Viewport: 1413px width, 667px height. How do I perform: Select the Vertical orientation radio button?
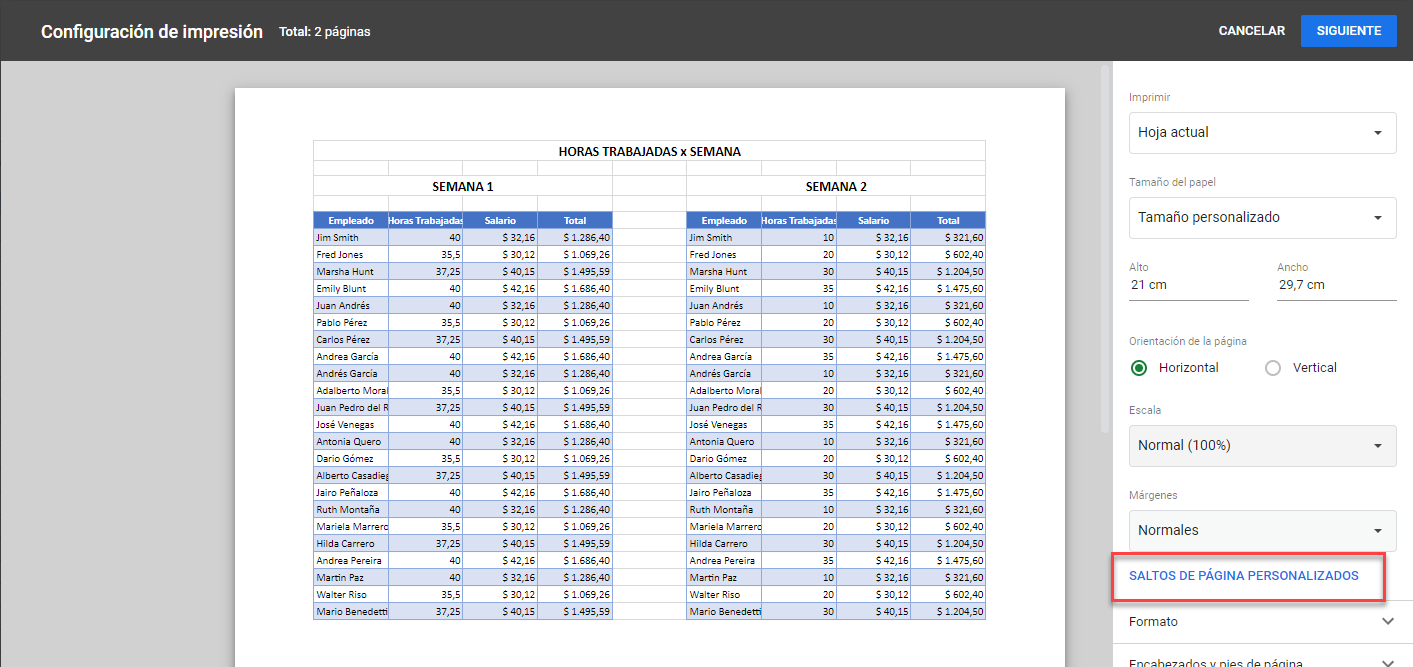coord(1273,368)
